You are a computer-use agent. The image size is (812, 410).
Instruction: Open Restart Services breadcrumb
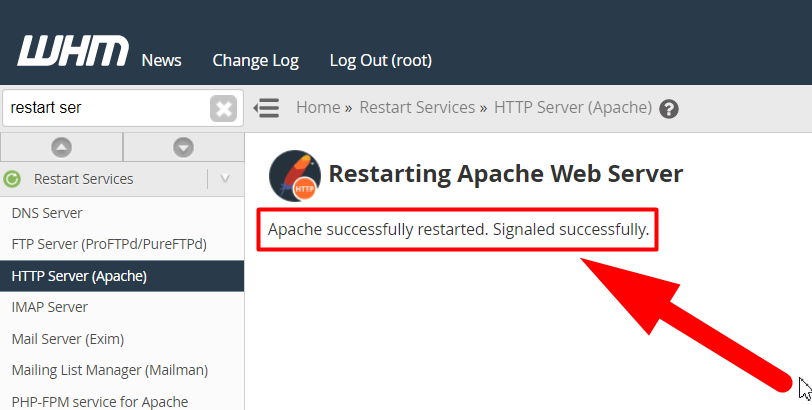tap(417, 108)
